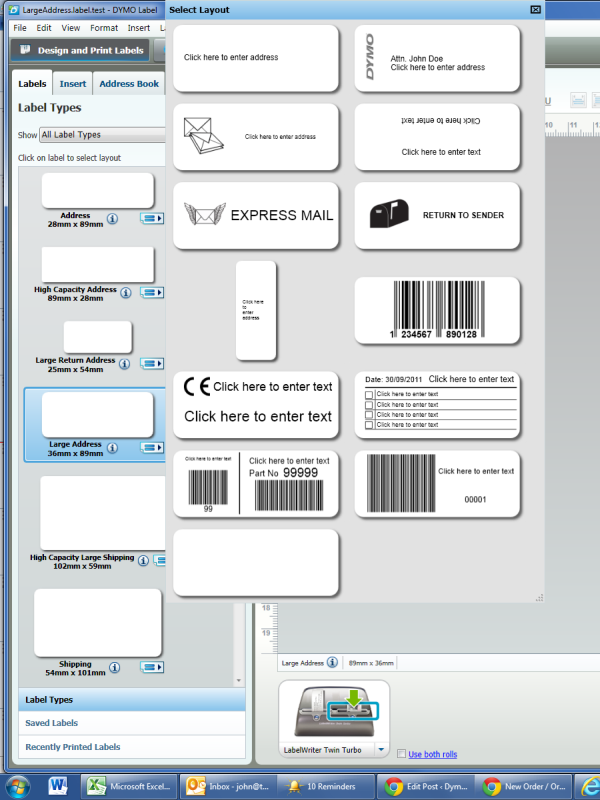Open the Show label types dropdown
This screenshot has height=800, width=600.
click(103, 135)
